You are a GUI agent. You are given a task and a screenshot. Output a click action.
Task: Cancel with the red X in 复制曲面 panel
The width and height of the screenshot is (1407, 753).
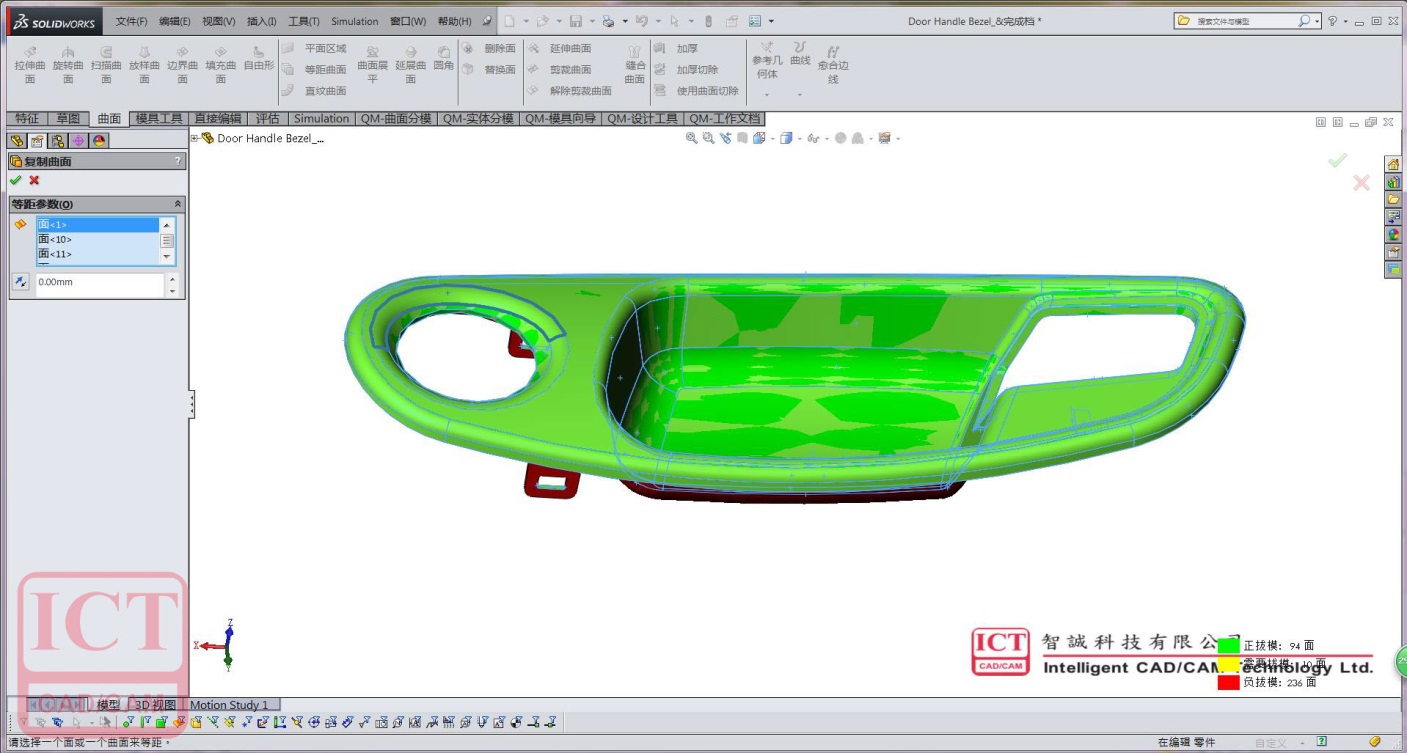pos(34,181)
